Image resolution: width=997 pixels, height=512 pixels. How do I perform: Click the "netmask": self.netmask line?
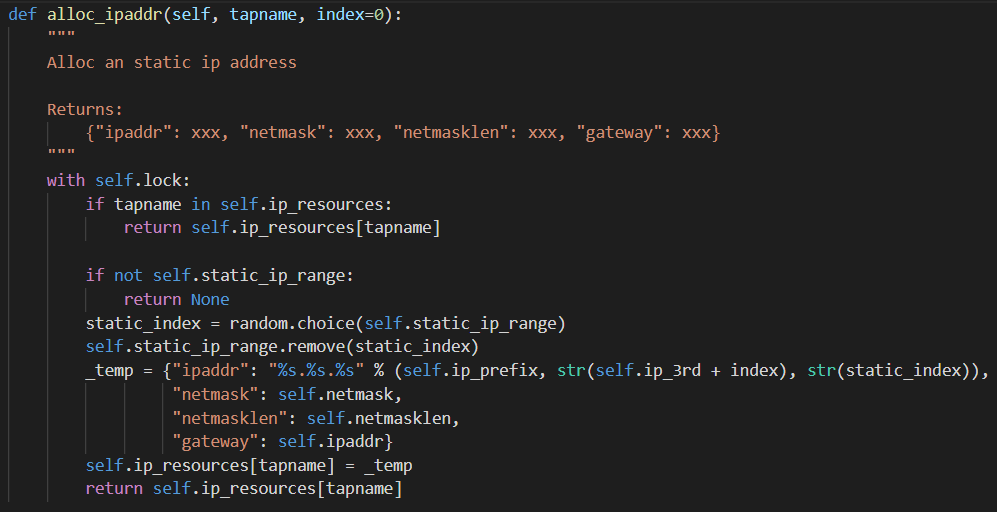point(287,395)
